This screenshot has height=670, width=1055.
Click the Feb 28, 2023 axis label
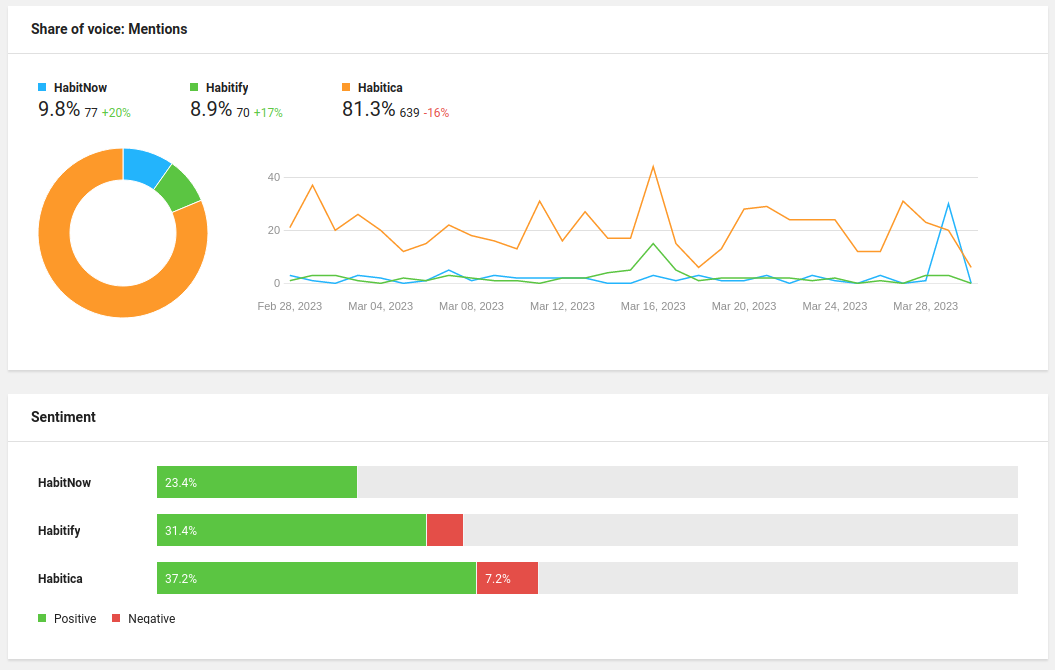[289, 306]
